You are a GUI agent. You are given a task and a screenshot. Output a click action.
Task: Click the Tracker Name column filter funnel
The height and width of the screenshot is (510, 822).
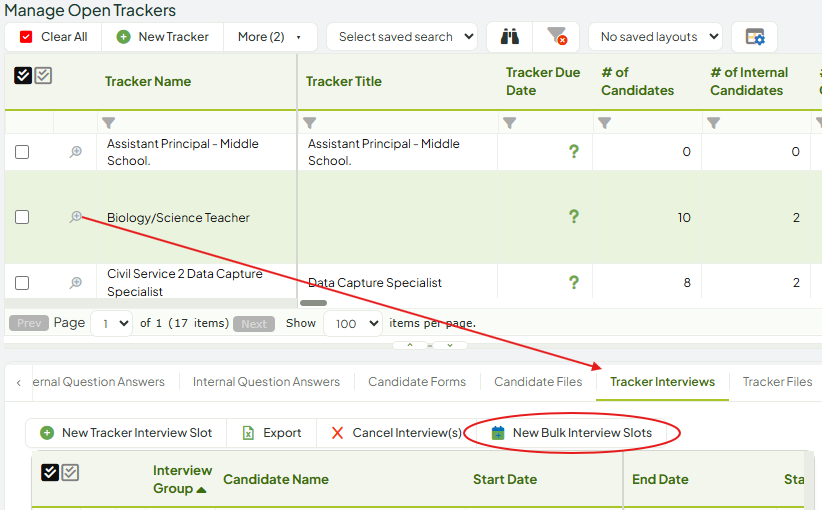[109, 123]
